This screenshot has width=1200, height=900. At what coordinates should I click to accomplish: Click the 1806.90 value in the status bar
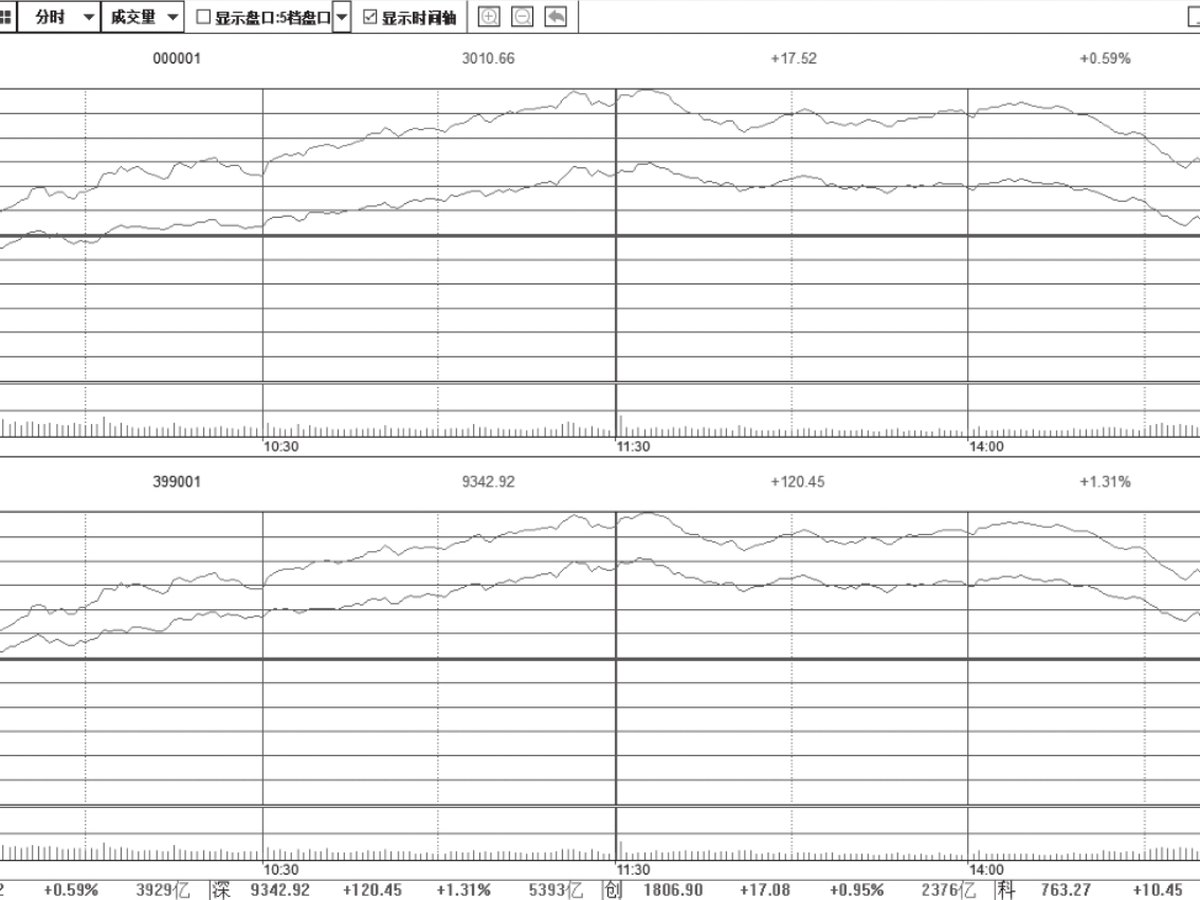point(673,890)
